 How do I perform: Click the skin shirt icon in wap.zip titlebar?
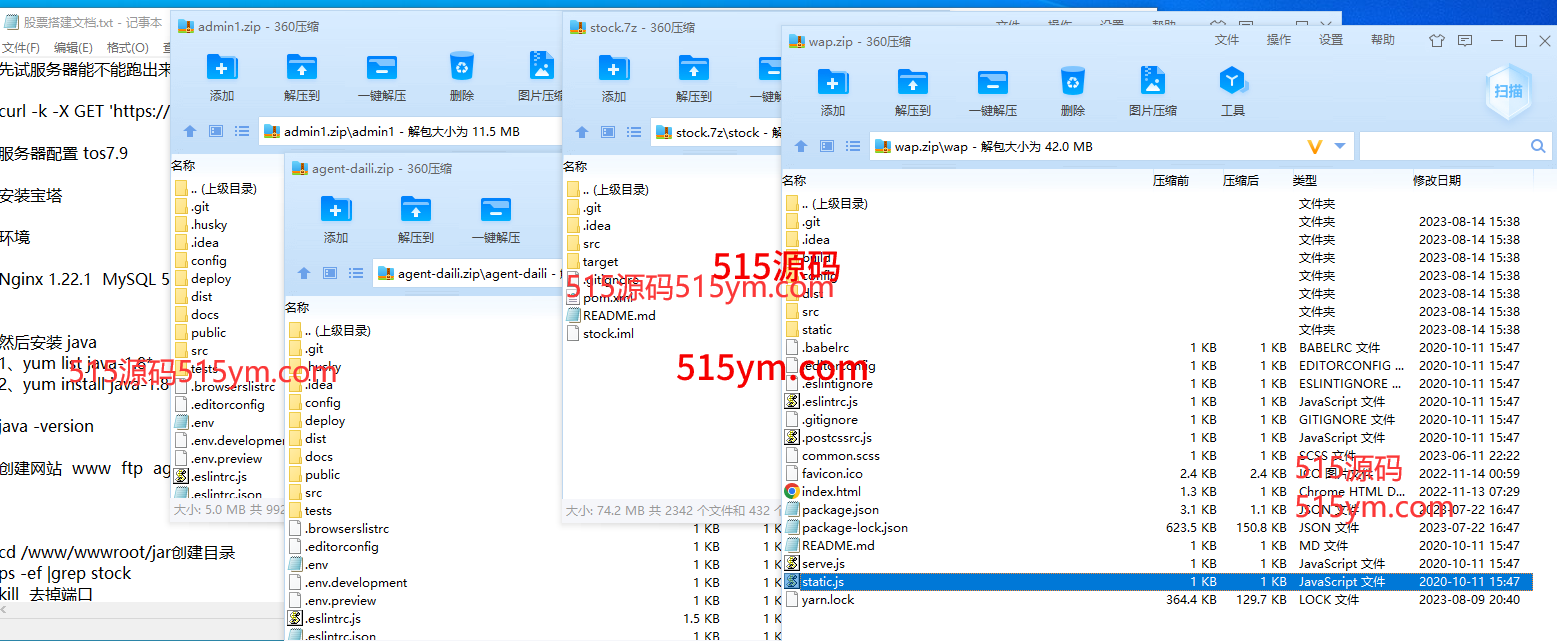click(x=1437, y=41)
